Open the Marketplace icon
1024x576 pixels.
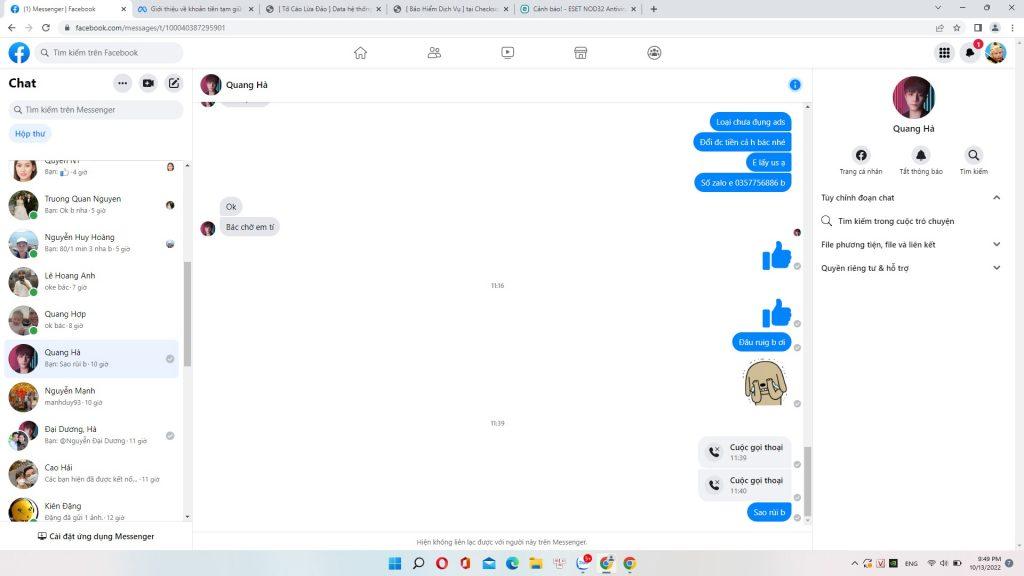click(x=580, y=53)
